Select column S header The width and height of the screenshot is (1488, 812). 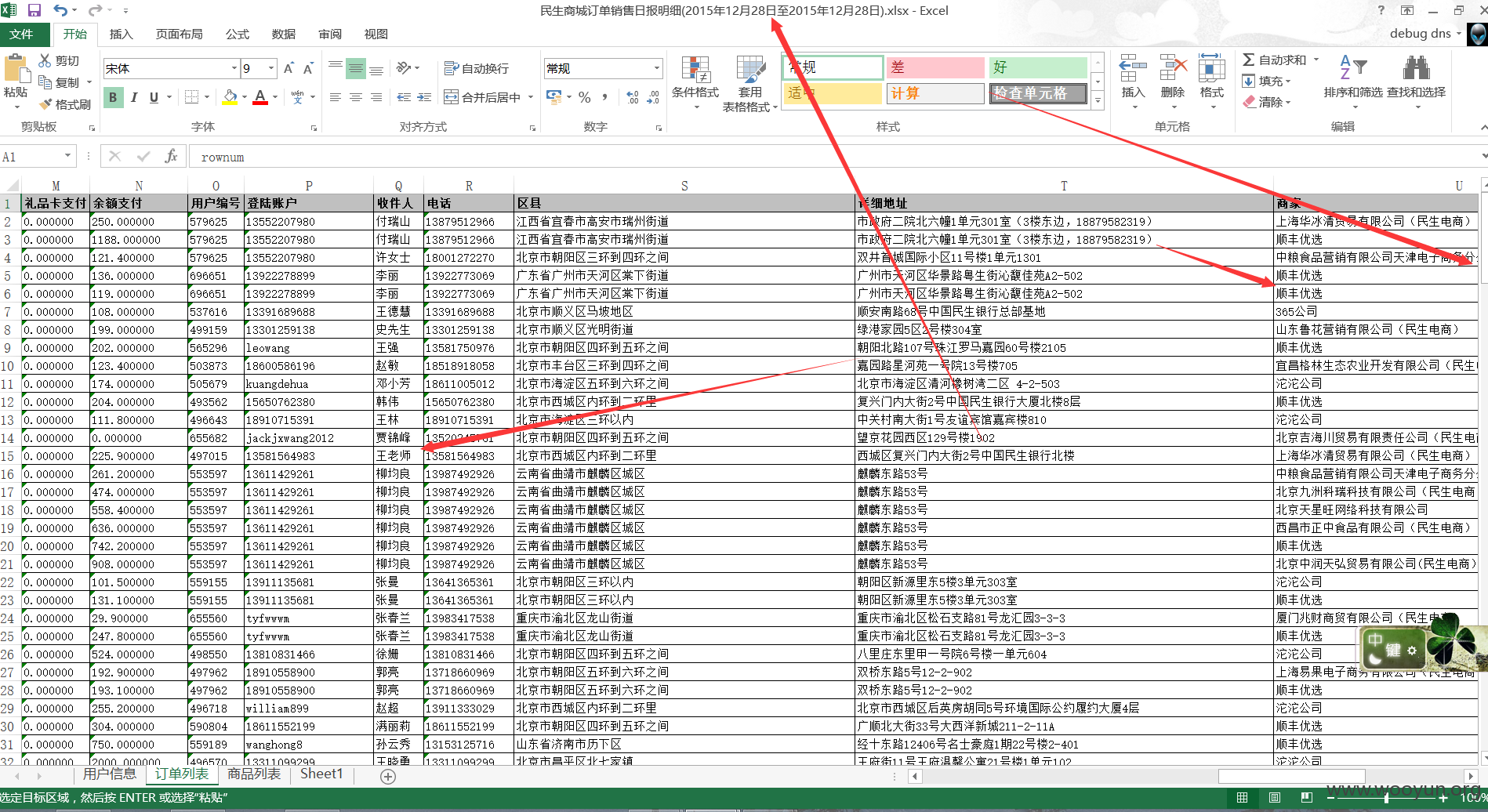tap(684, 186)
